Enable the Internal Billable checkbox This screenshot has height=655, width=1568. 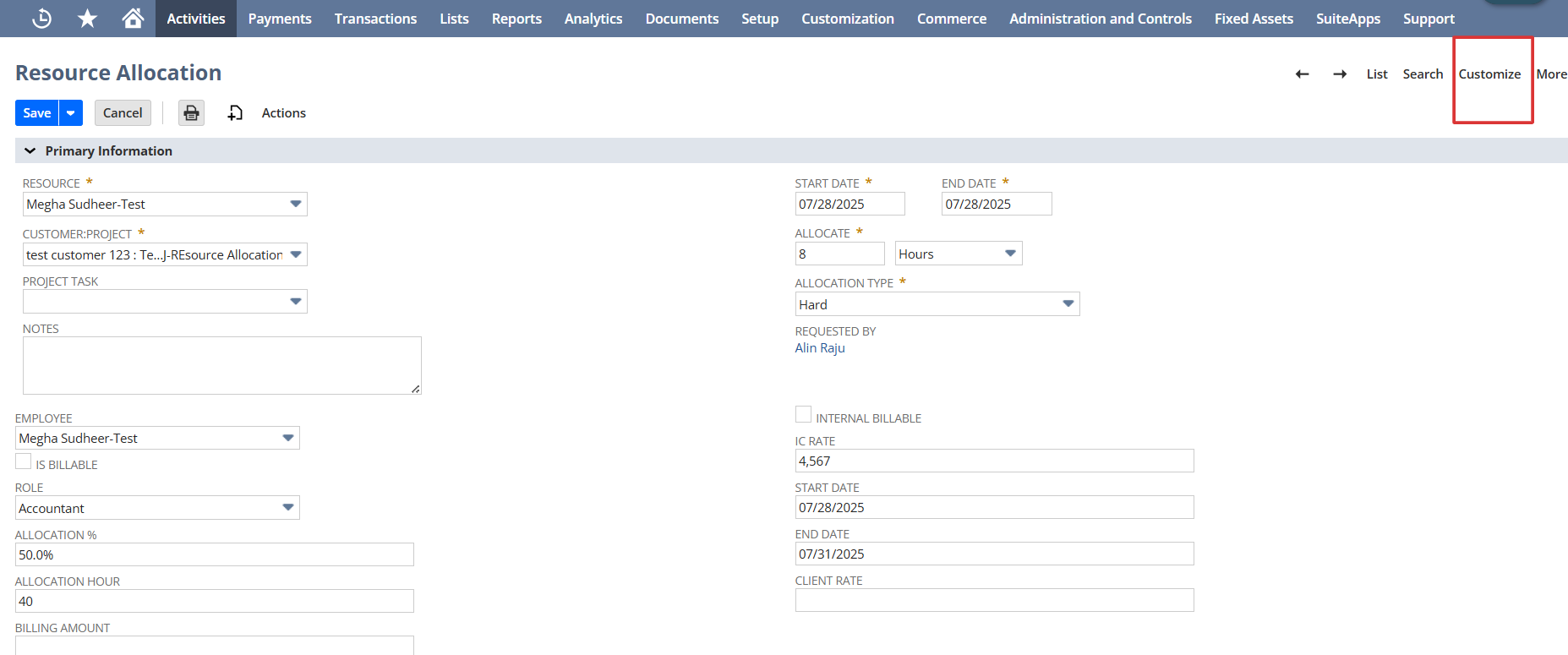pos(803,414)
